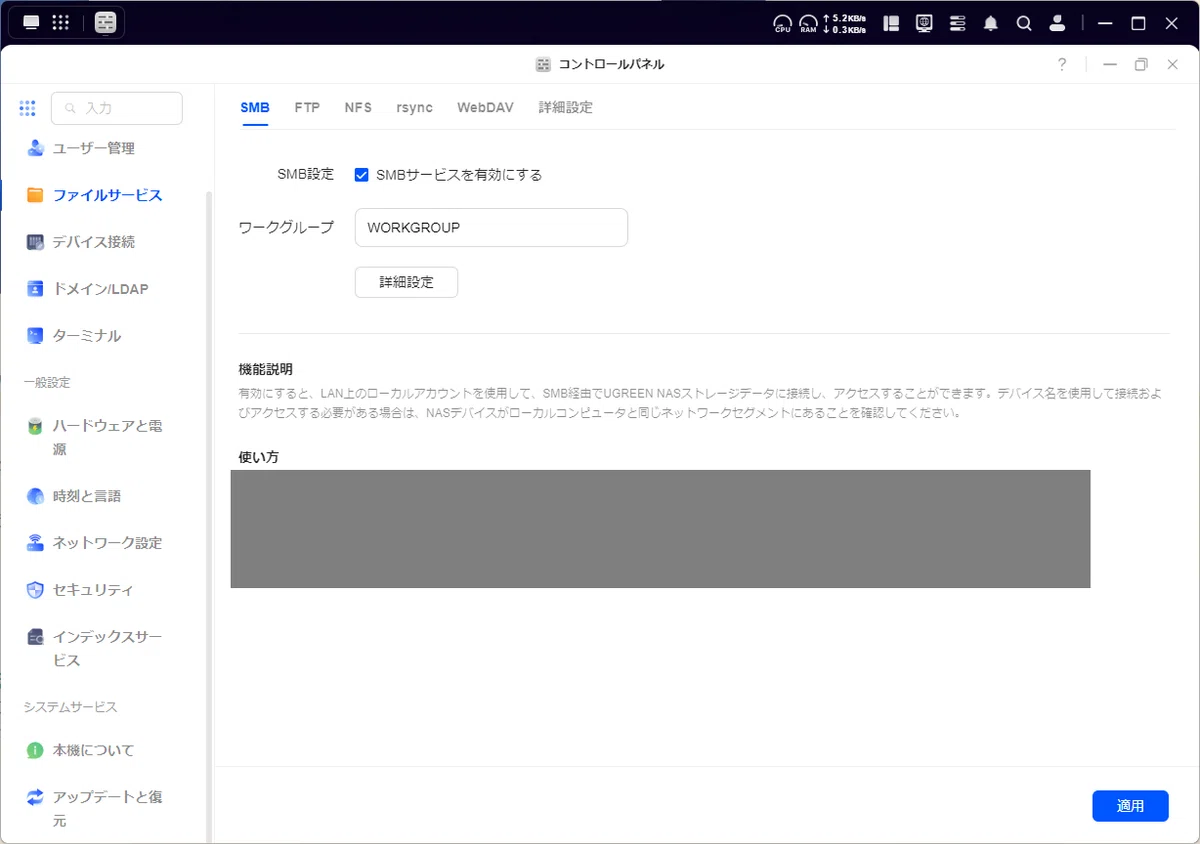
Task: Toggle SMBサービスを有効にする checkbox
Action: click(362, 175)
